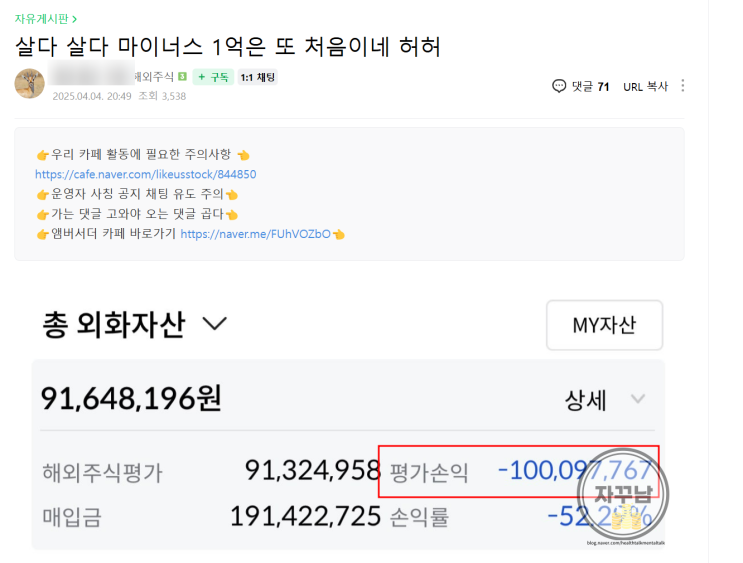Click the 91,648,196원 total asset amount
Viewport: 743px width, 563px height.
tap(131, 399)
